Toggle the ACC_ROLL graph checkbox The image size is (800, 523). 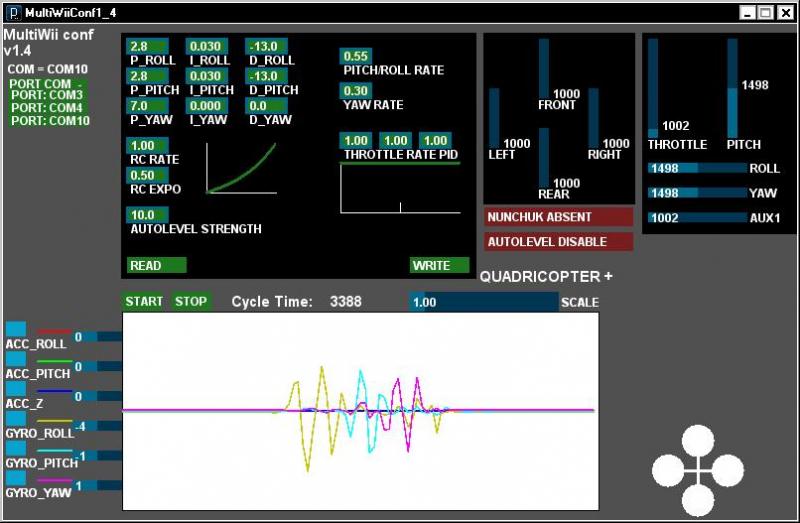[x=16, y=329]
